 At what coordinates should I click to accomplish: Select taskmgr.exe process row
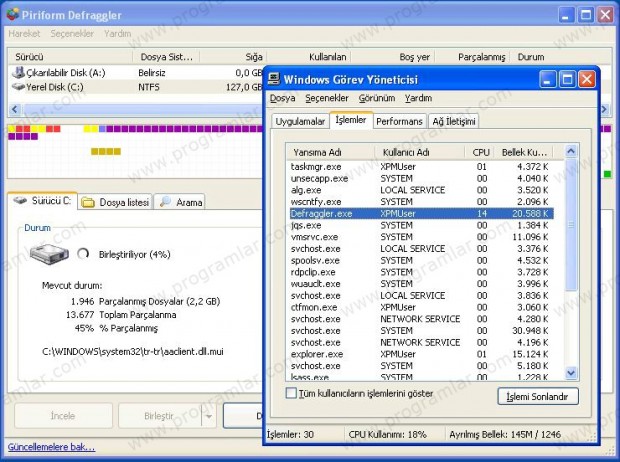(x=421, y=167)
